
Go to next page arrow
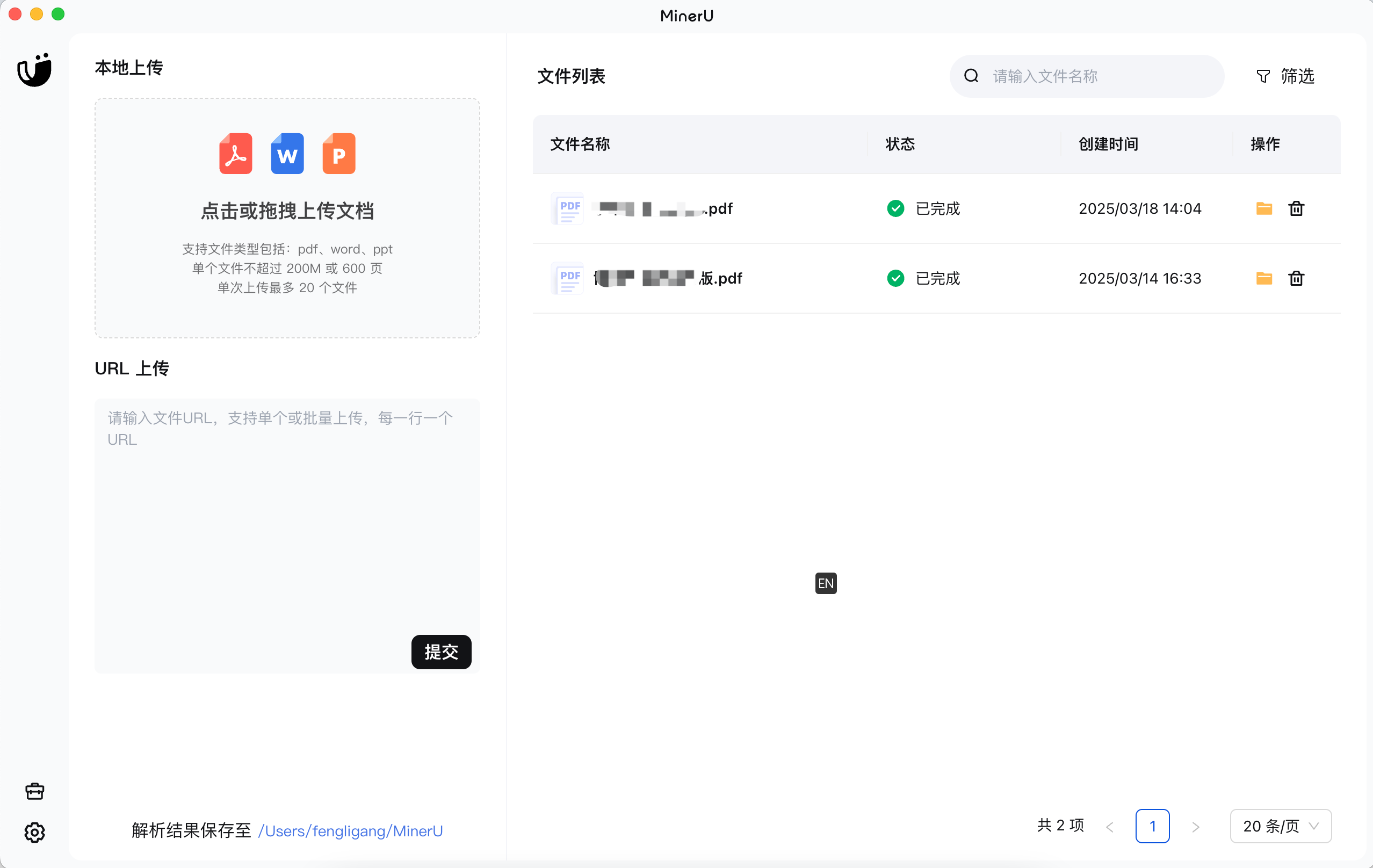pos(1196,826)
